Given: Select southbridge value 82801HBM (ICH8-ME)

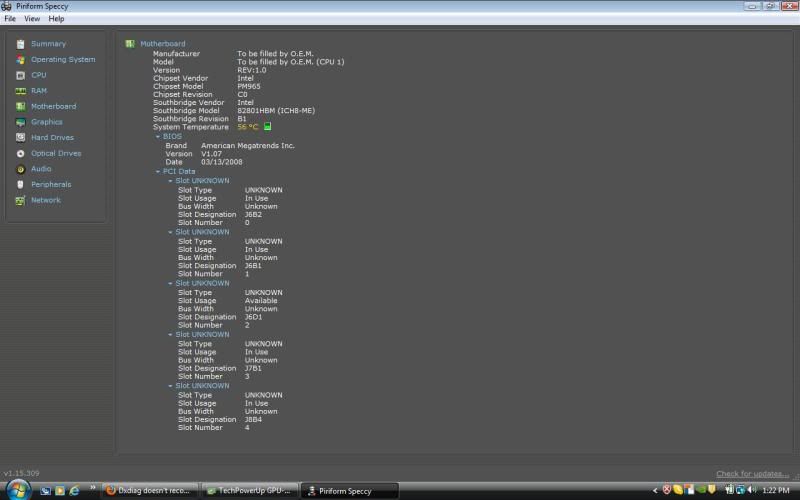Looking at the screenshot, I should coord(276,111).
